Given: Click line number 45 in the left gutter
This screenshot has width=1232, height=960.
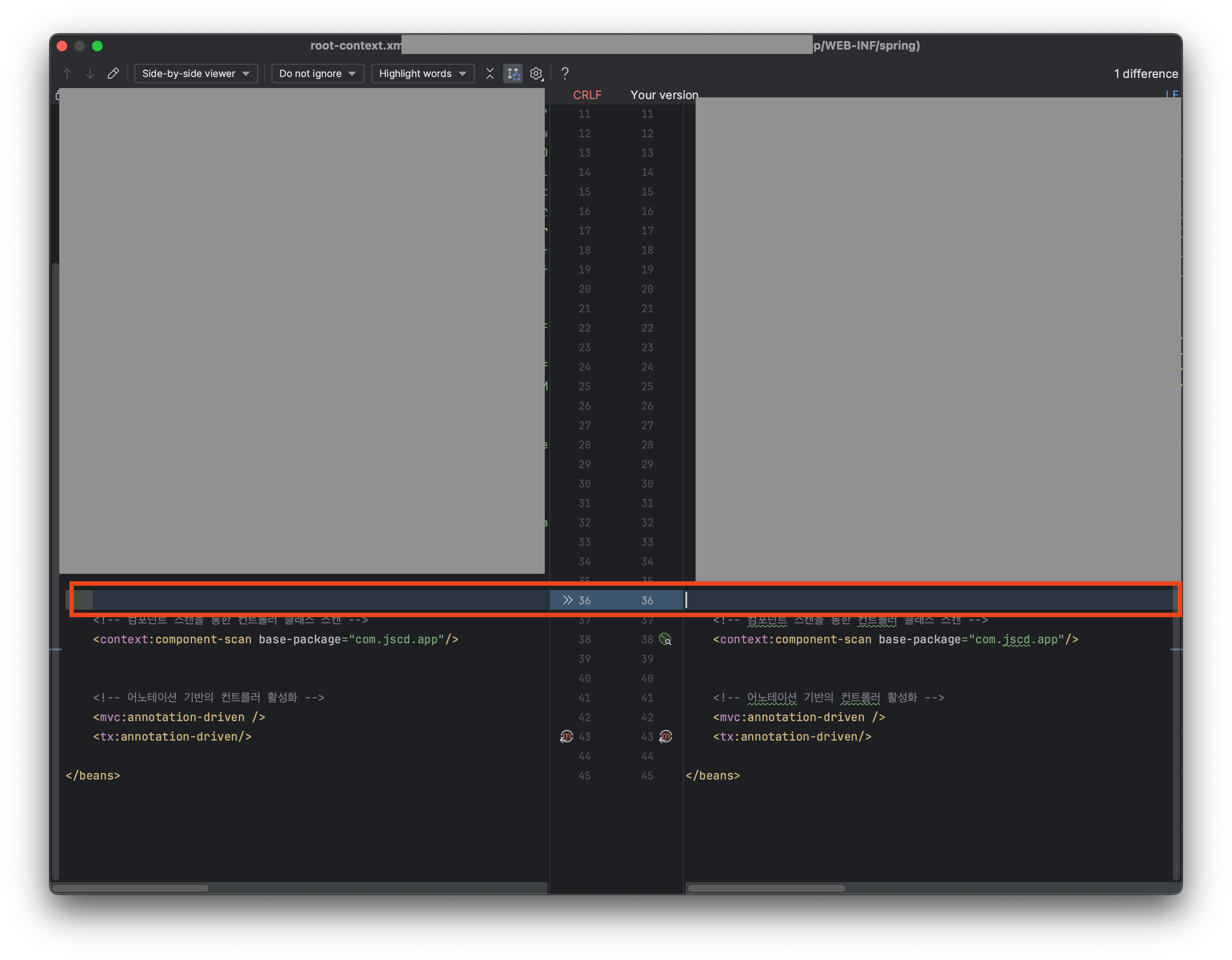Looking at the screenshot, I should tap(585, 776).
